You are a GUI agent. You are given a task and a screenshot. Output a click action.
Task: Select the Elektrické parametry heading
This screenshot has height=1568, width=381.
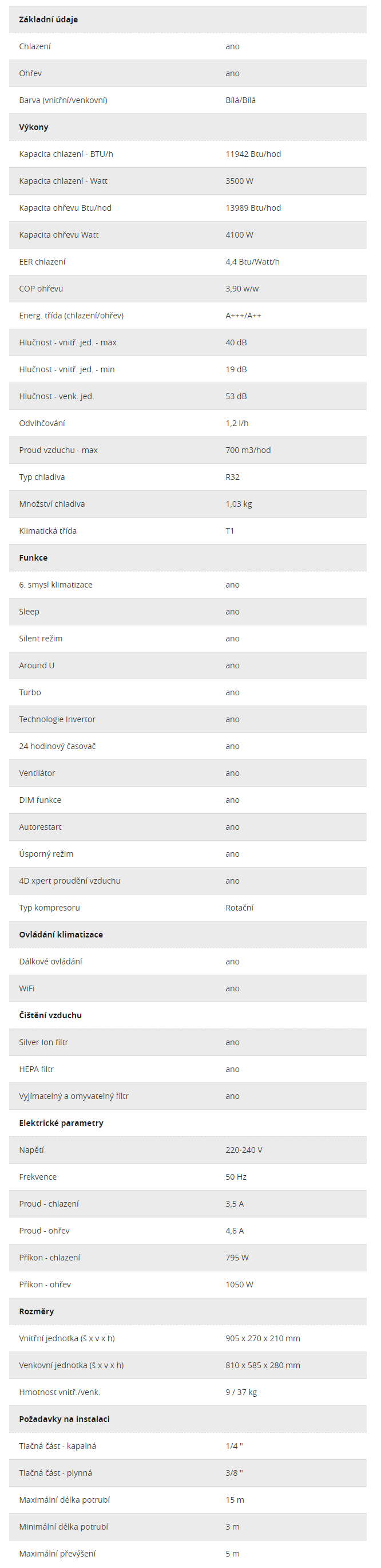point(61,1123)
